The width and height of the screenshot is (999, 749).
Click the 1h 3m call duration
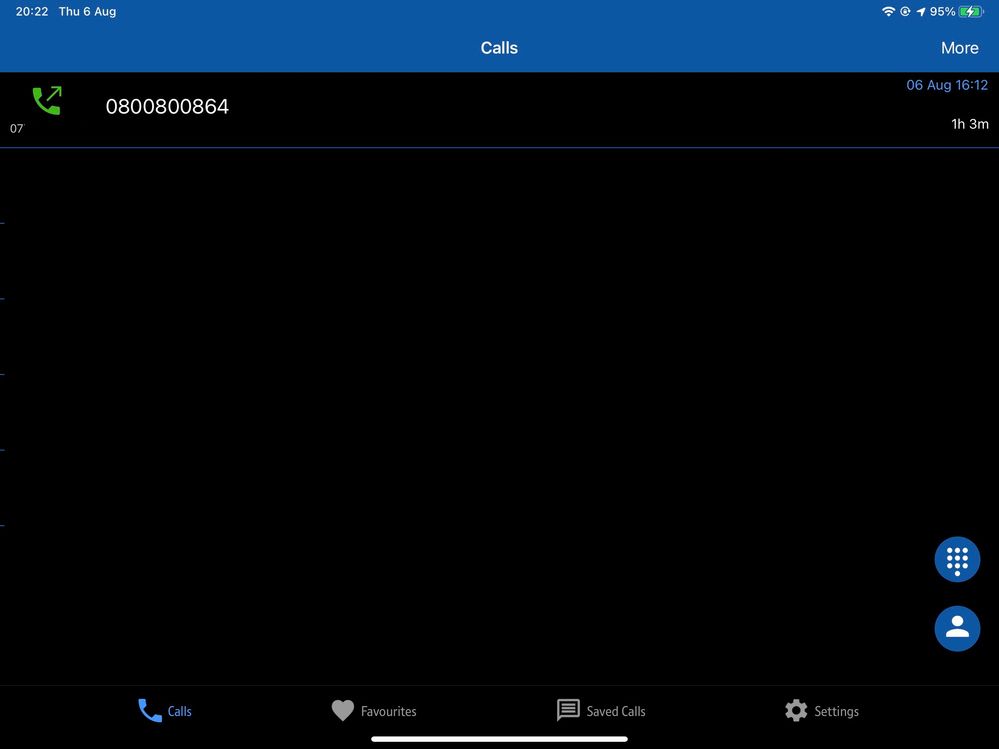969,124
